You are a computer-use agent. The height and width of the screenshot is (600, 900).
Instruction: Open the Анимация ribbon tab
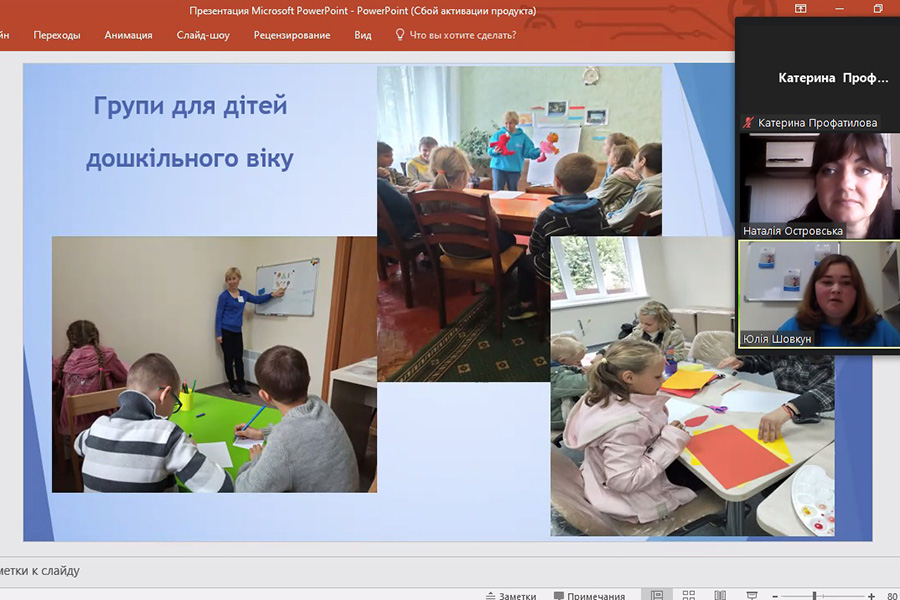pos(129,35)
